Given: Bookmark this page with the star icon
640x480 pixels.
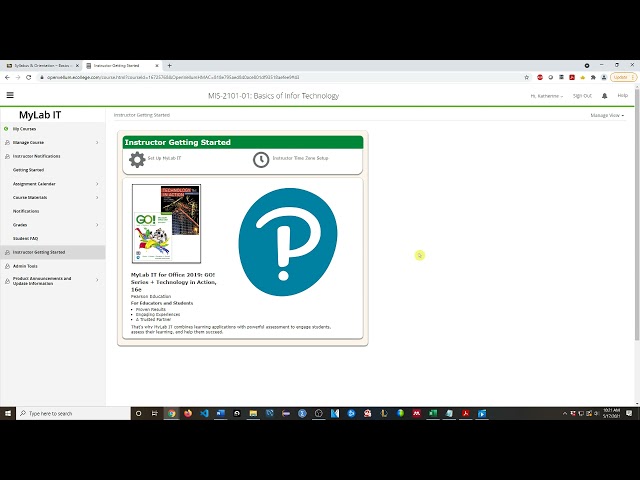Looking at the screenshot, I should [x=527, y=77].
